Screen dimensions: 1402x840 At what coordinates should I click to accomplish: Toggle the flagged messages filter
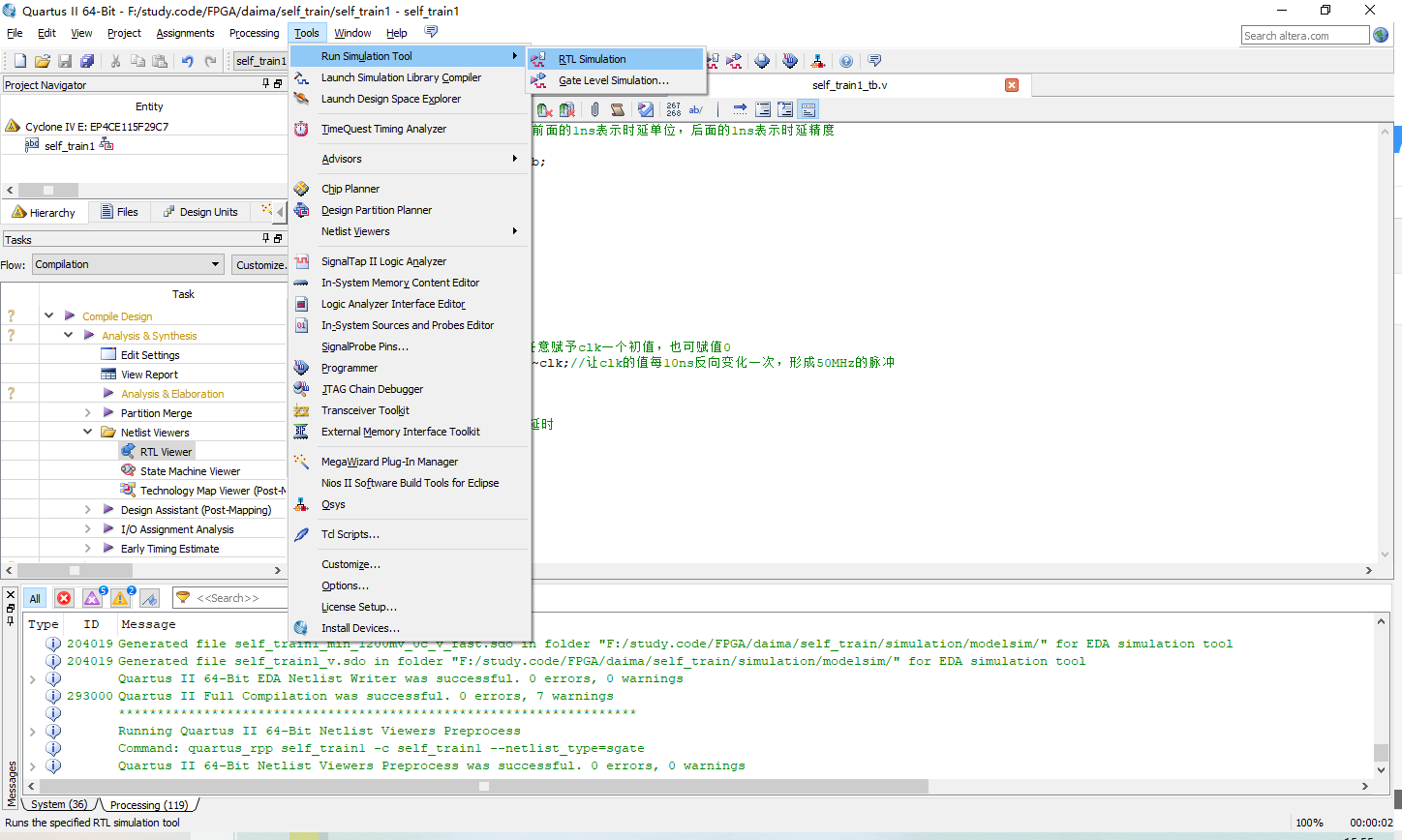click(x=149, y=598)
